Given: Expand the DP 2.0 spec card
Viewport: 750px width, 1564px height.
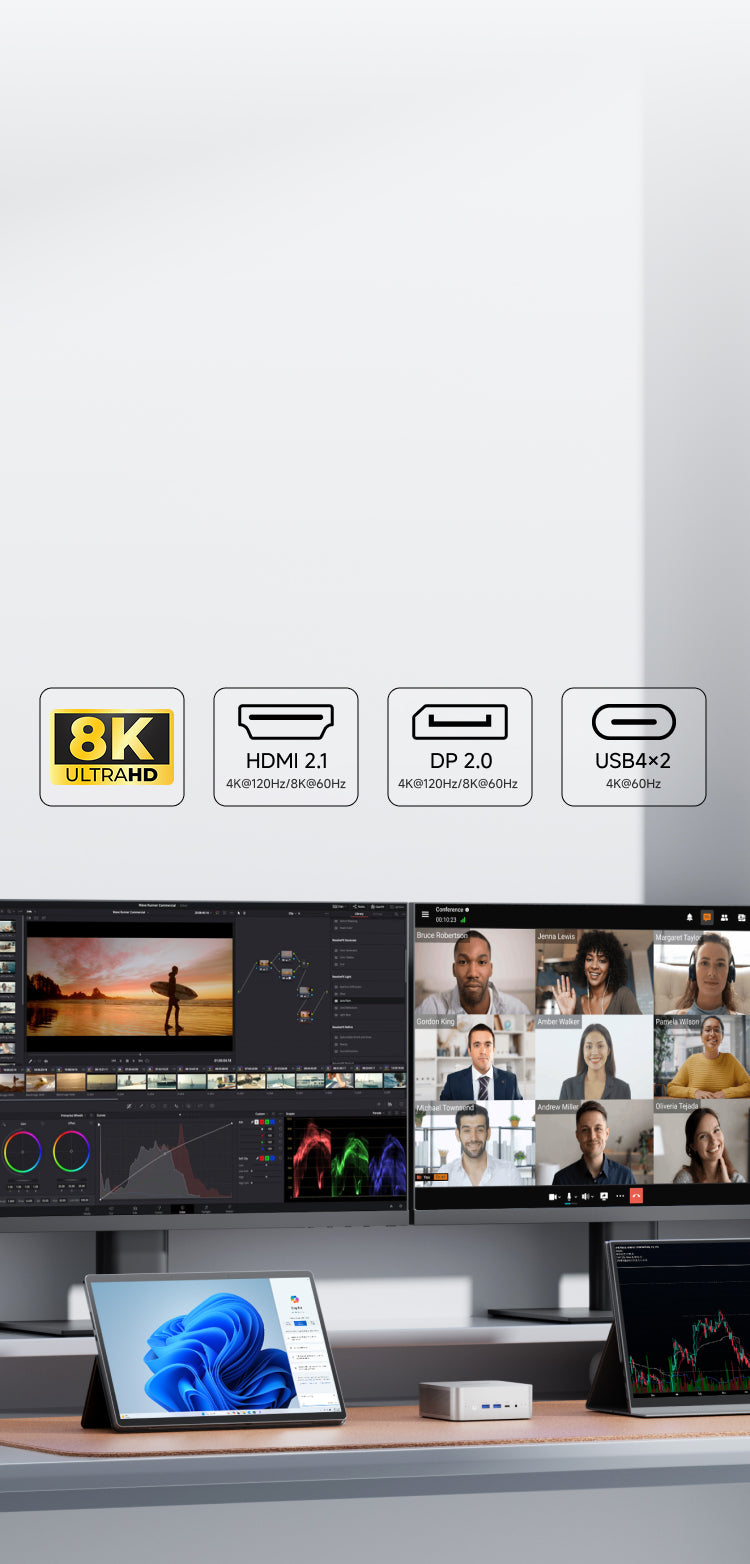Looking at the screenshot, I should [459, 746].
